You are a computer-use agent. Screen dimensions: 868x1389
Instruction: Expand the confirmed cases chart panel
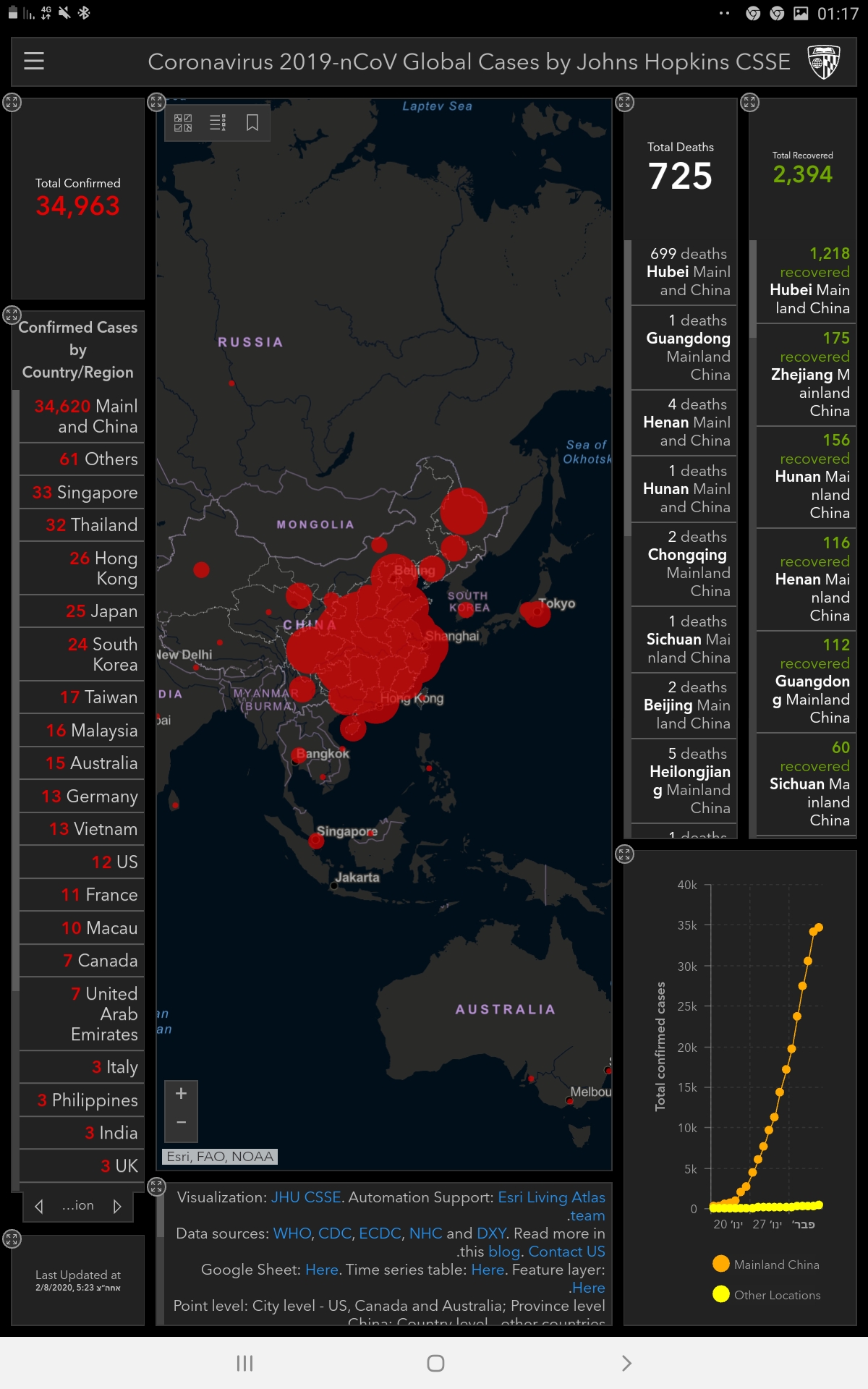coord(624,854)
